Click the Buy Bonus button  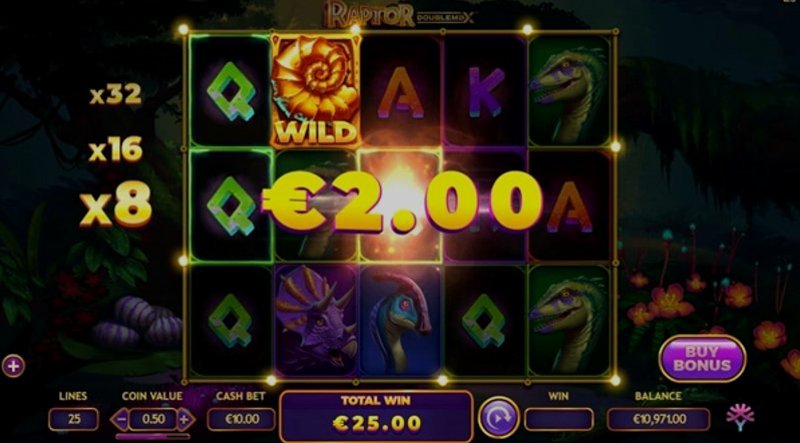tap(702, 359)
